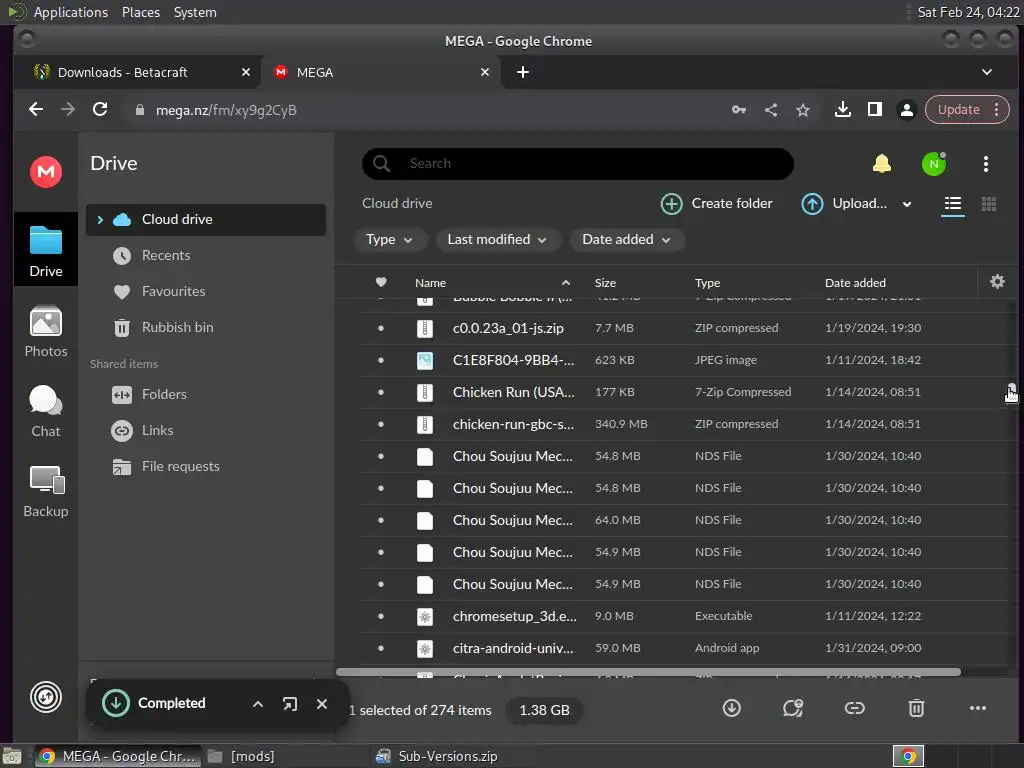Select chicken-run-gbc-s ZIP file
The width and height of the screenshot is (1024, 768).
click(684, 424)
